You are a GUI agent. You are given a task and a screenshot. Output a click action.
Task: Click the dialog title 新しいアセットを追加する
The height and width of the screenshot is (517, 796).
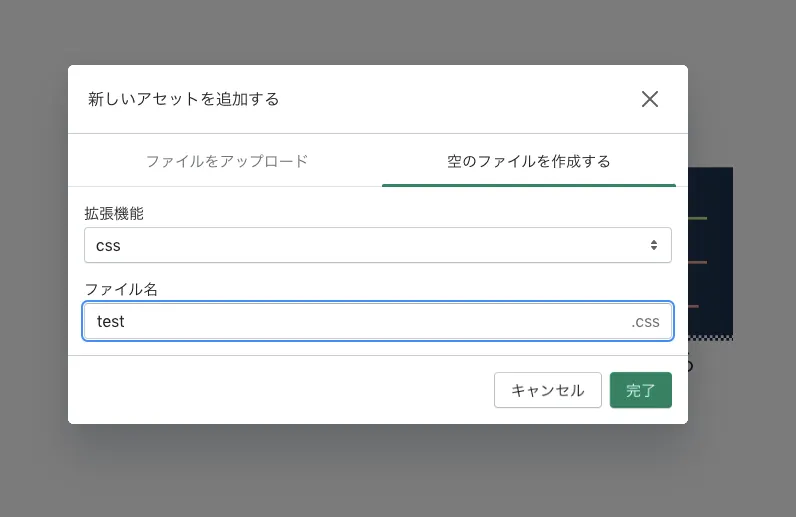click(183, 99)
